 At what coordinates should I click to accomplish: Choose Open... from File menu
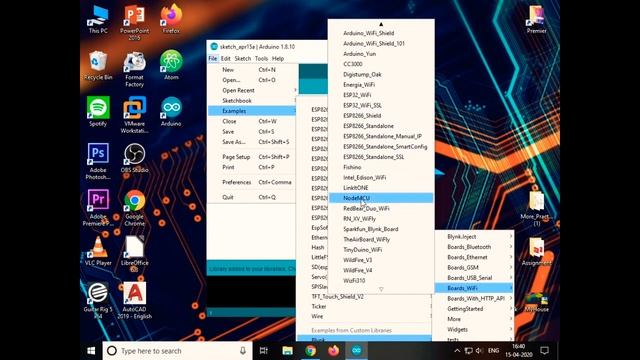click(x=252, y=80)
